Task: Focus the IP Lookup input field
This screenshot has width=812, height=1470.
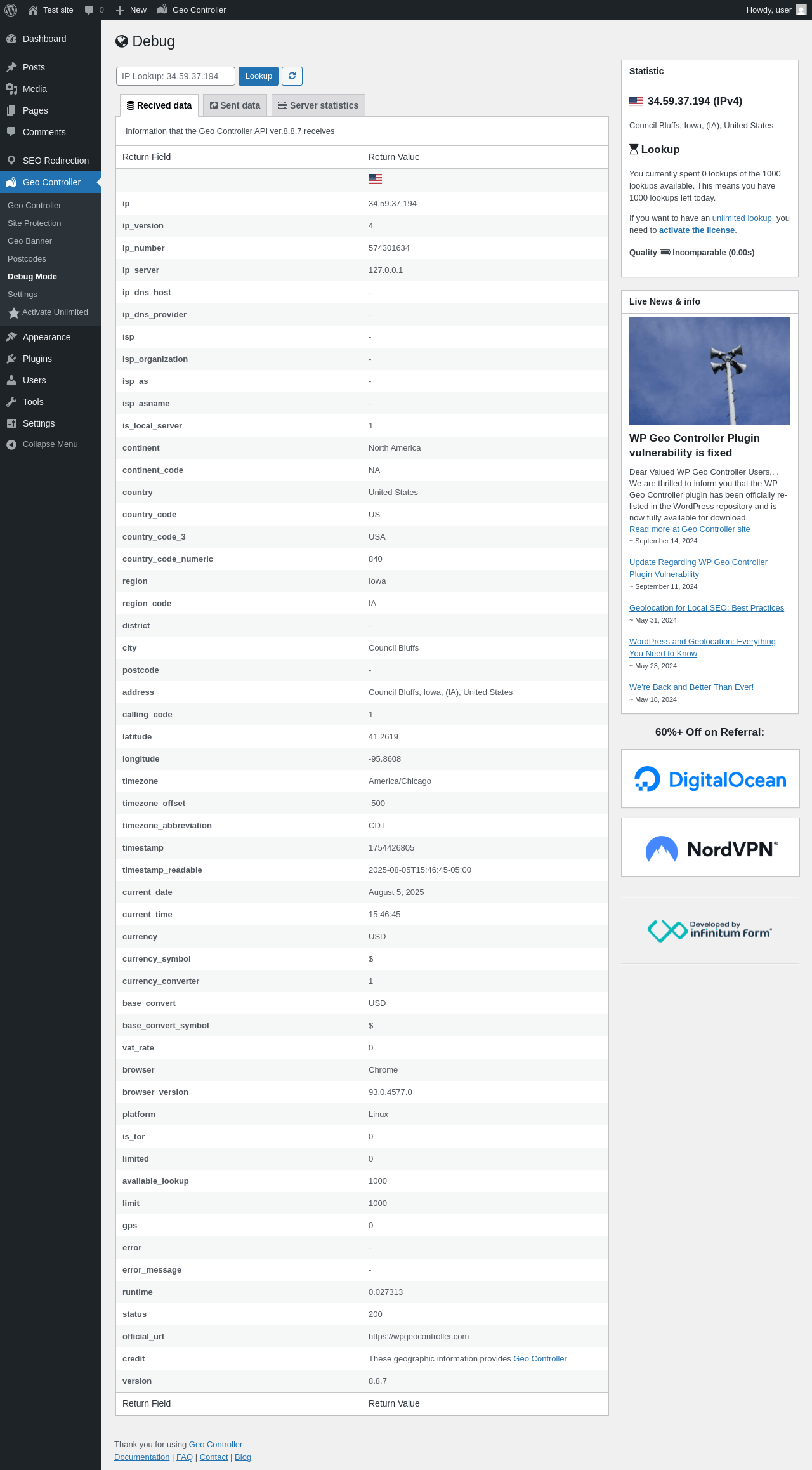Action: point(176,76)
